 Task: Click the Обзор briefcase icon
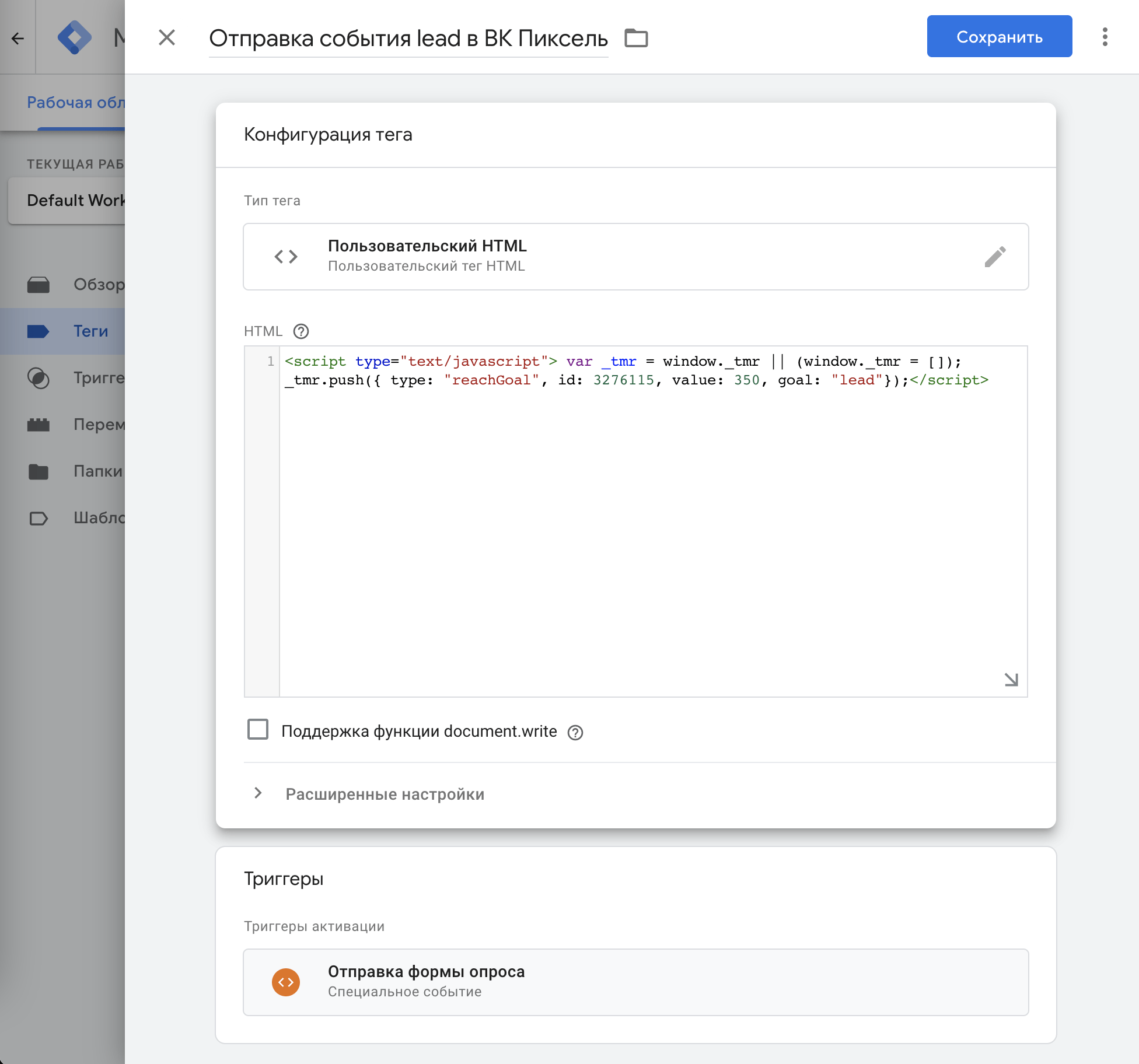coord(39,285)
